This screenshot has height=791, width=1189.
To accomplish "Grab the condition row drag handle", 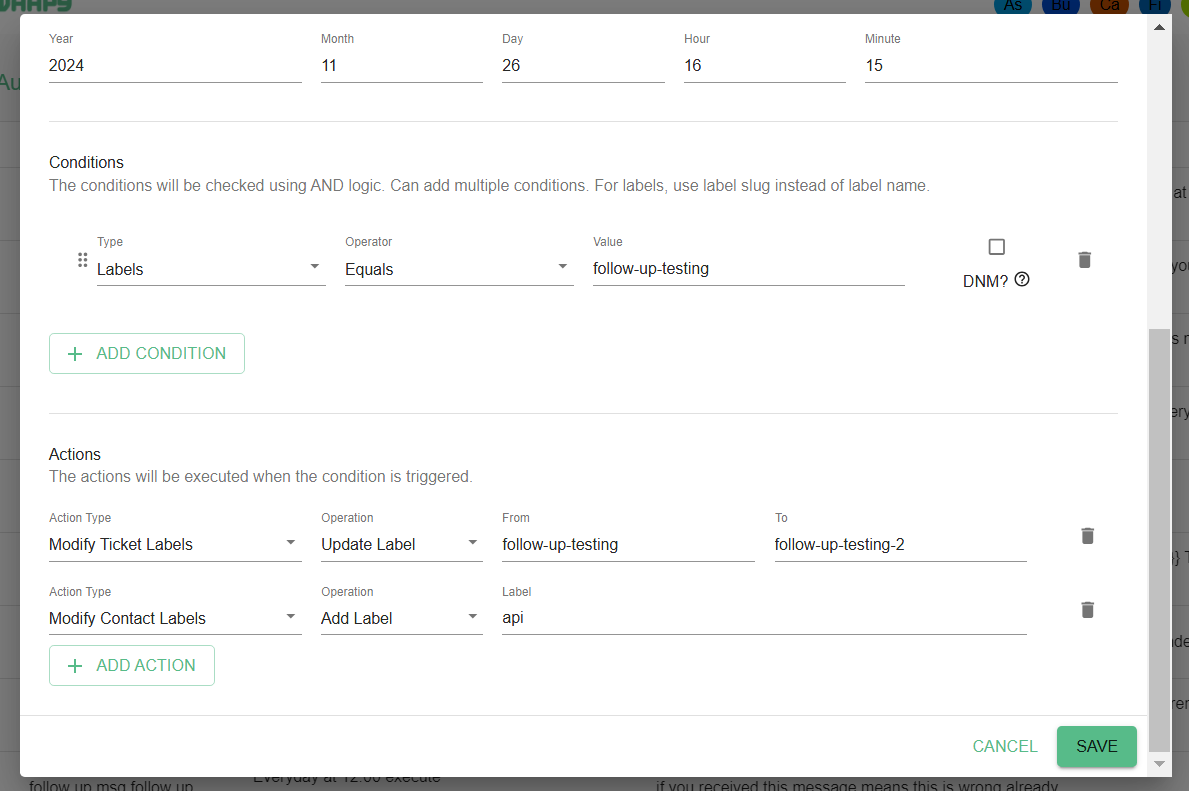I will pyautogui.click(x=83, y=260).
